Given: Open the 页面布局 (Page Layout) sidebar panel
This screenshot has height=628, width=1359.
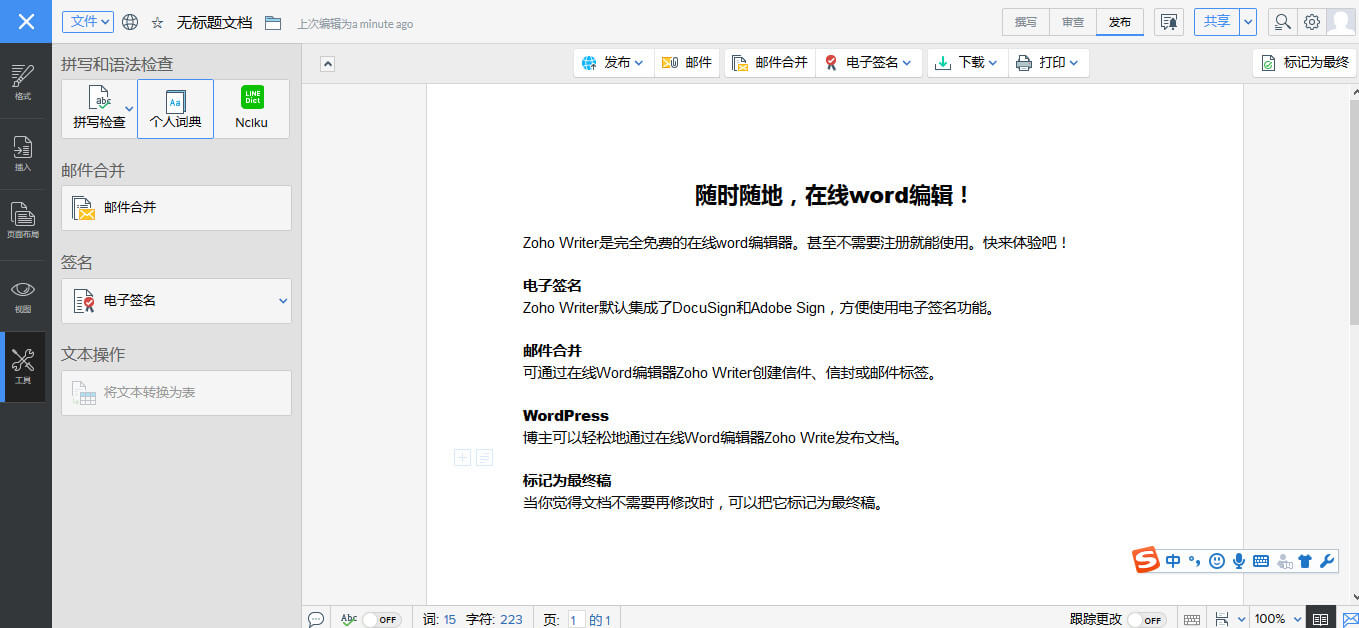Looking at the screenshot, I should point(23,220).
